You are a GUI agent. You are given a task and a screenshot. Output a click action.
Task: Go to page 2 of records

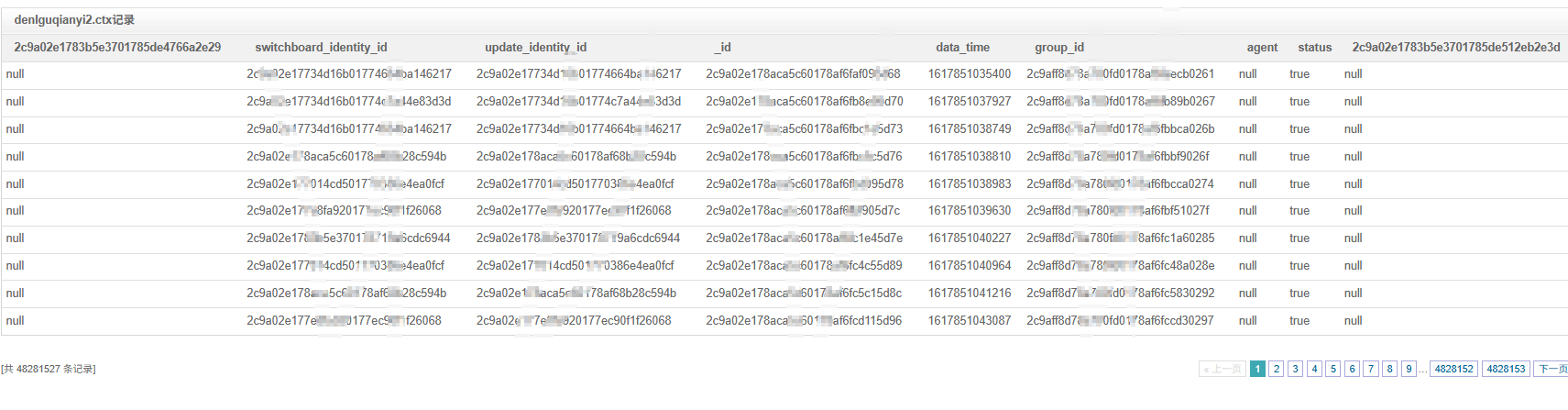click(1276, 369)
